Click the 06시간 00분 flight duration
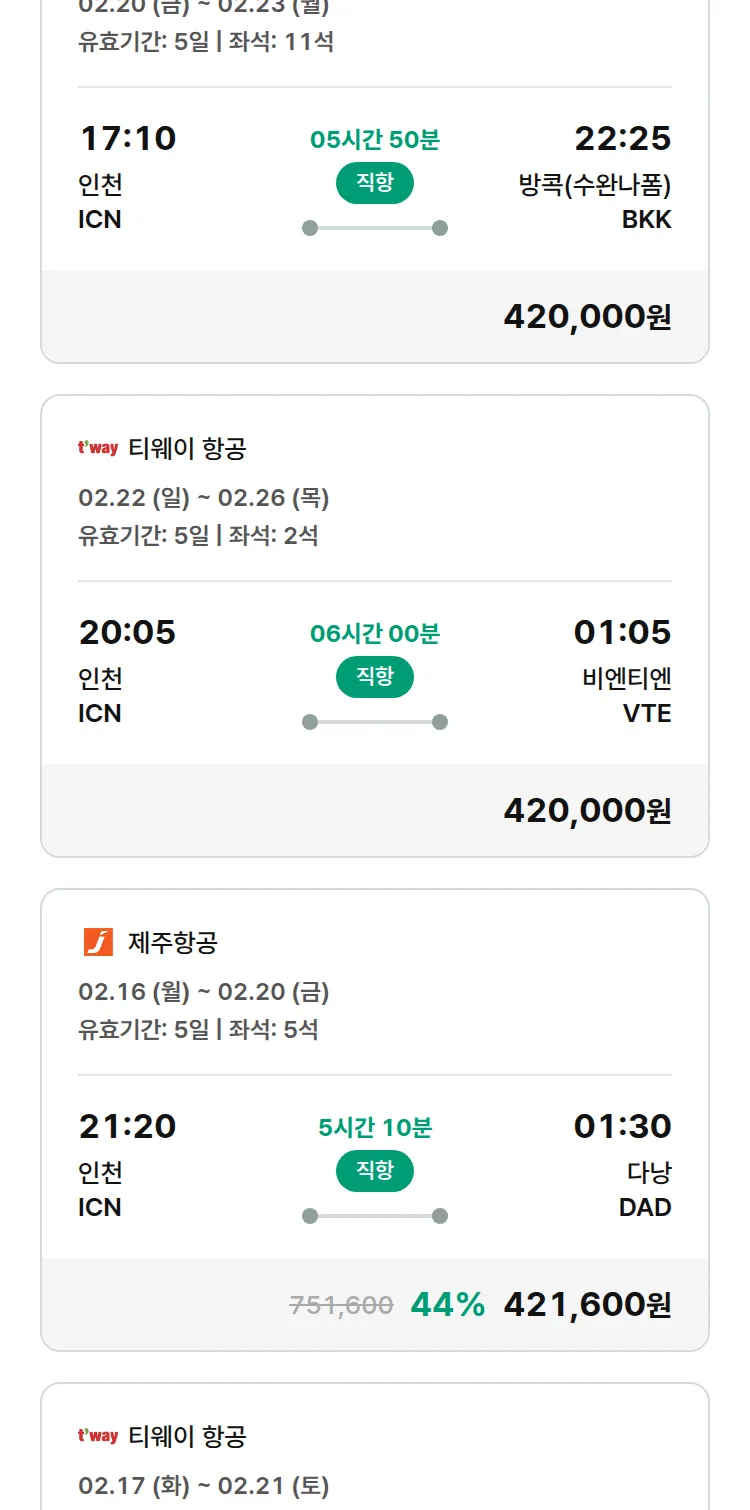Screen dimensions: 750x1510 (x=375, y=634)
